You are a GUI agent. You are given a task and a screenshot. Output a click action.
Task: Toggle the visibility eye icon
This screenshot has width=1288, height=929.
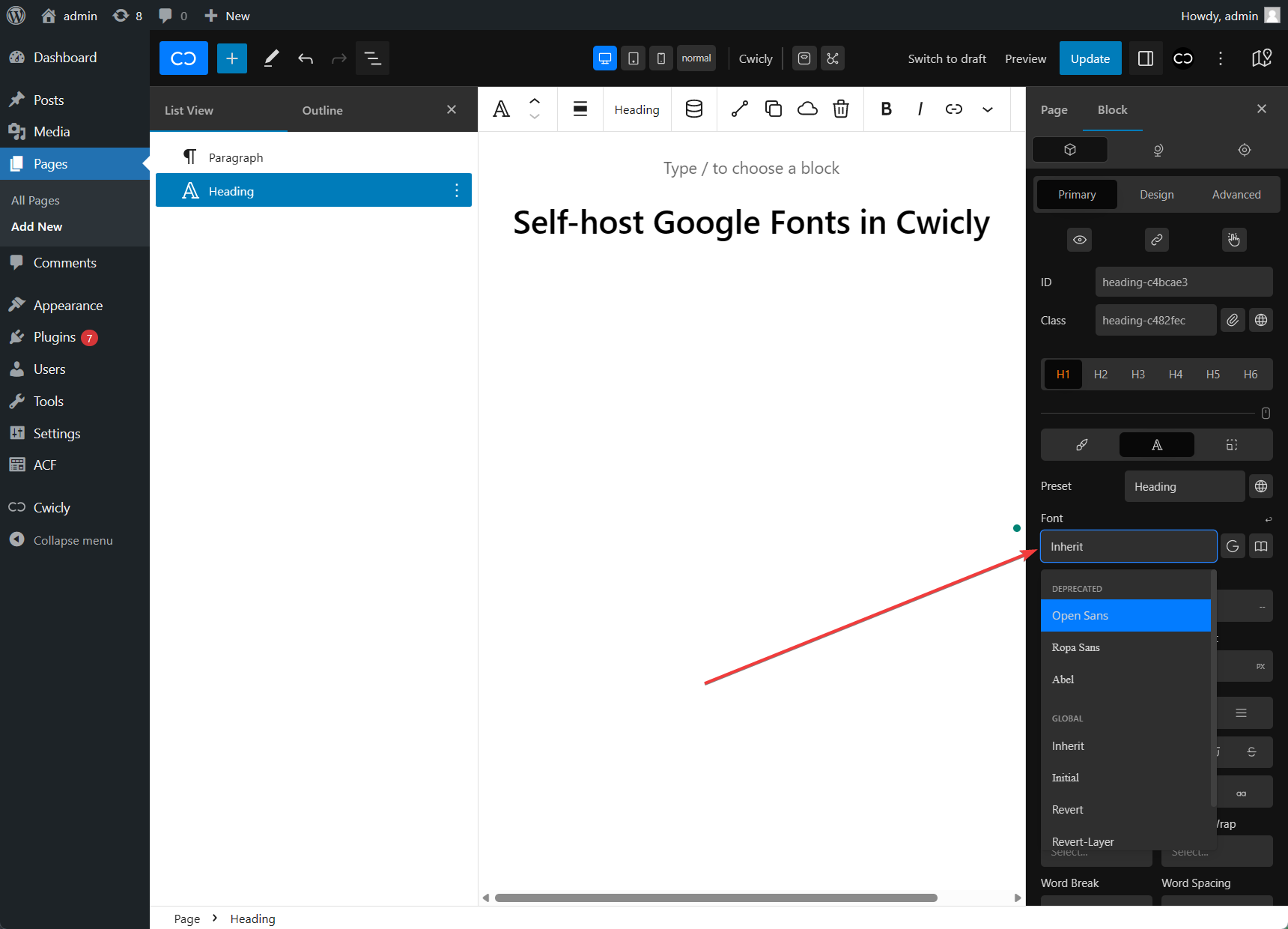(x=1080, y=240)
